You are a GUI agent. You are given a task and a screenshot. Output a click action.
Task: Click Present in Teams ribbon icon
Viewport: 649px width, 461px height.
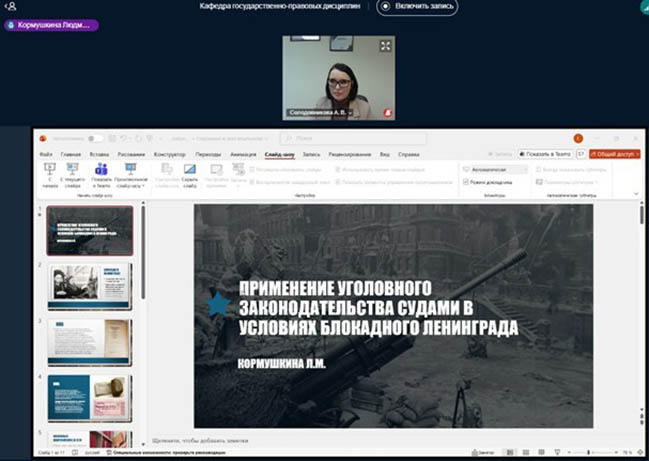(100, 171)
